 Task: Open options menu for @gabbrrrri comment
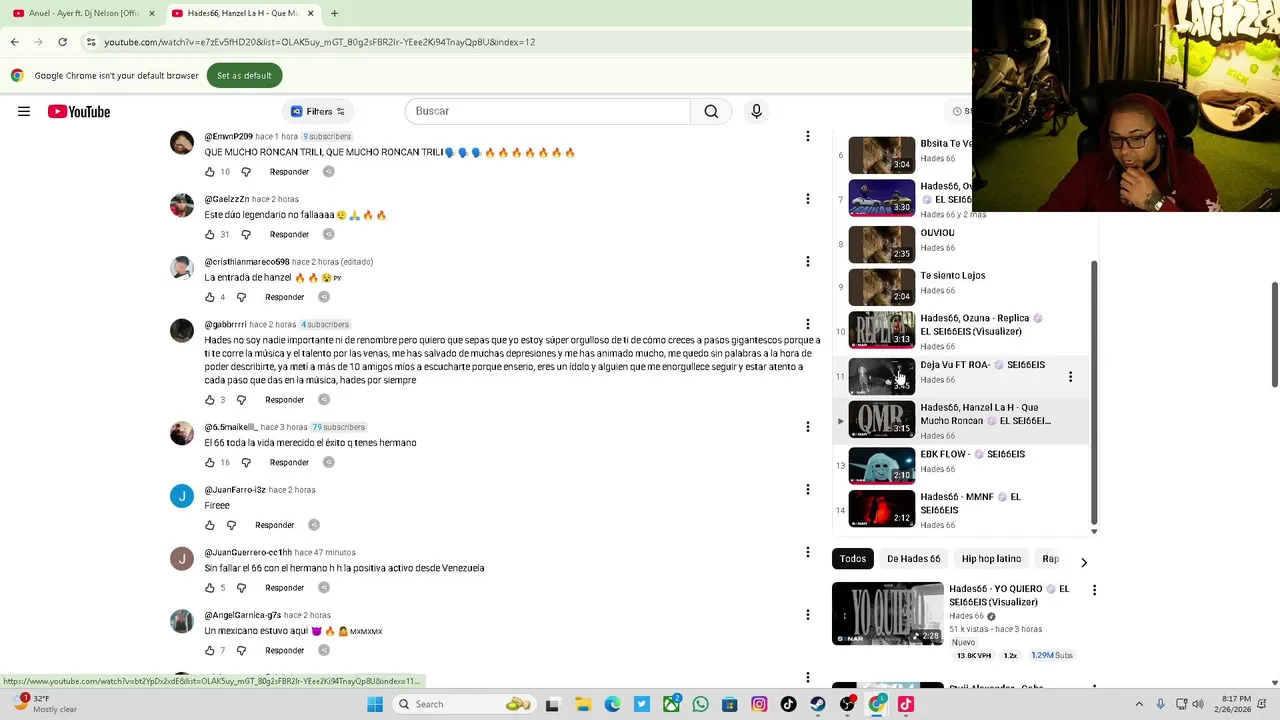pyautogui.click(x=808, y=324)
